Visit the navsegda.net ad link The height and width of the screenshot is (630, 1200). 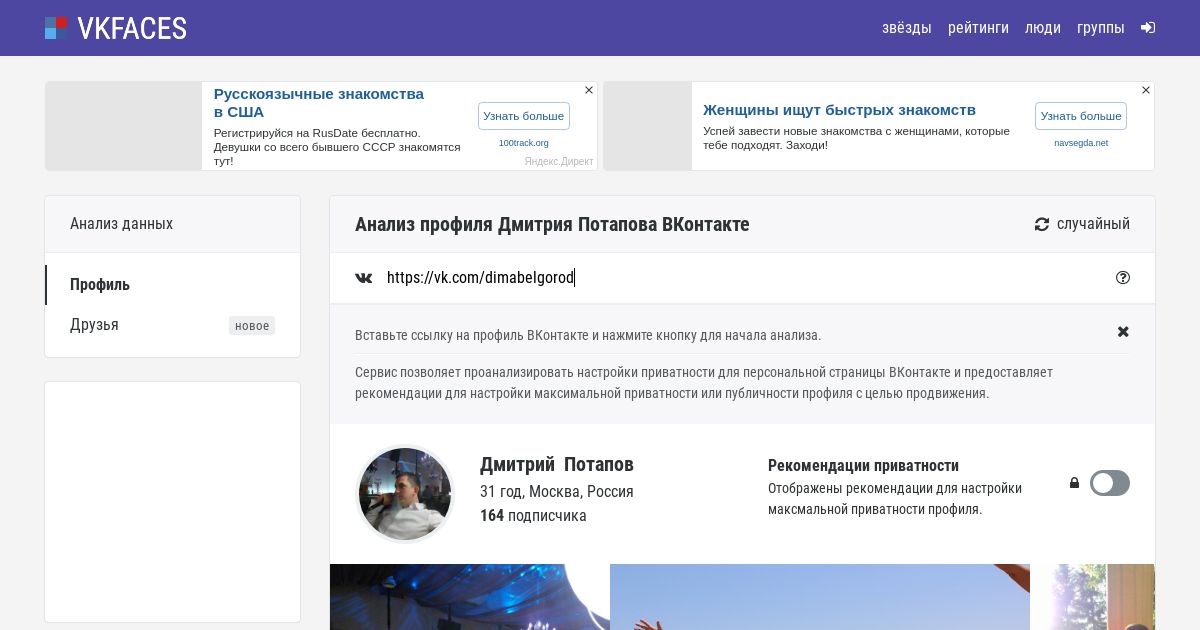(1081, 143)
